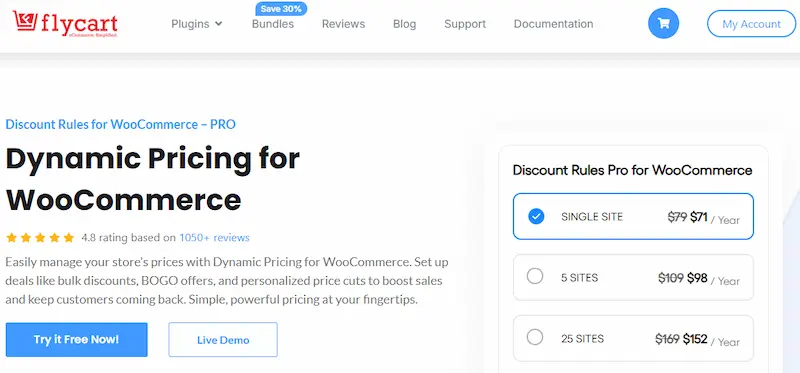
Task: Click the Try it Free Now! button
Action: [x=77, y=339]
